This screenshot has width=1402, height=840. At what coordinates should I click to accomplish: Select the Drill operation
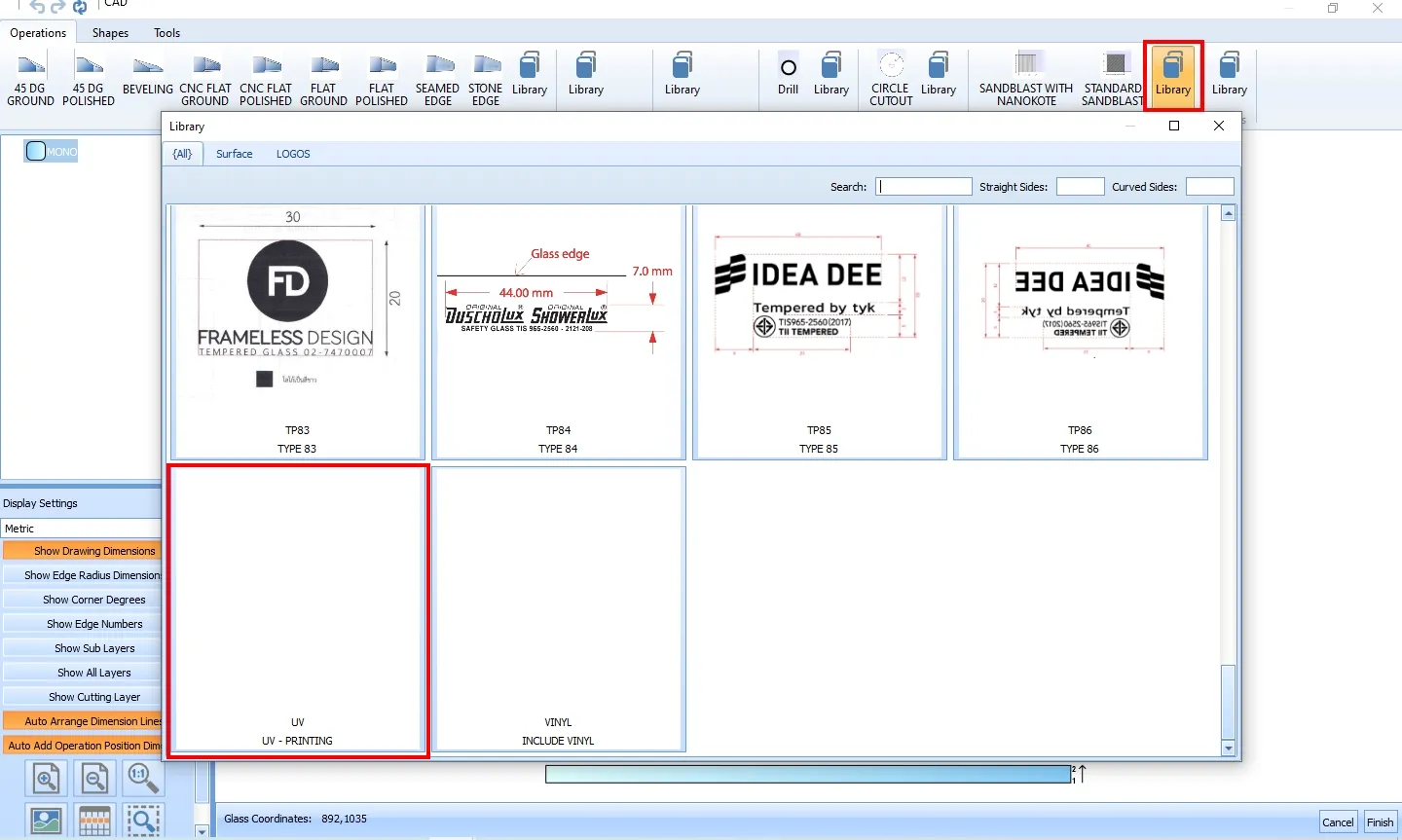[789, 76]
